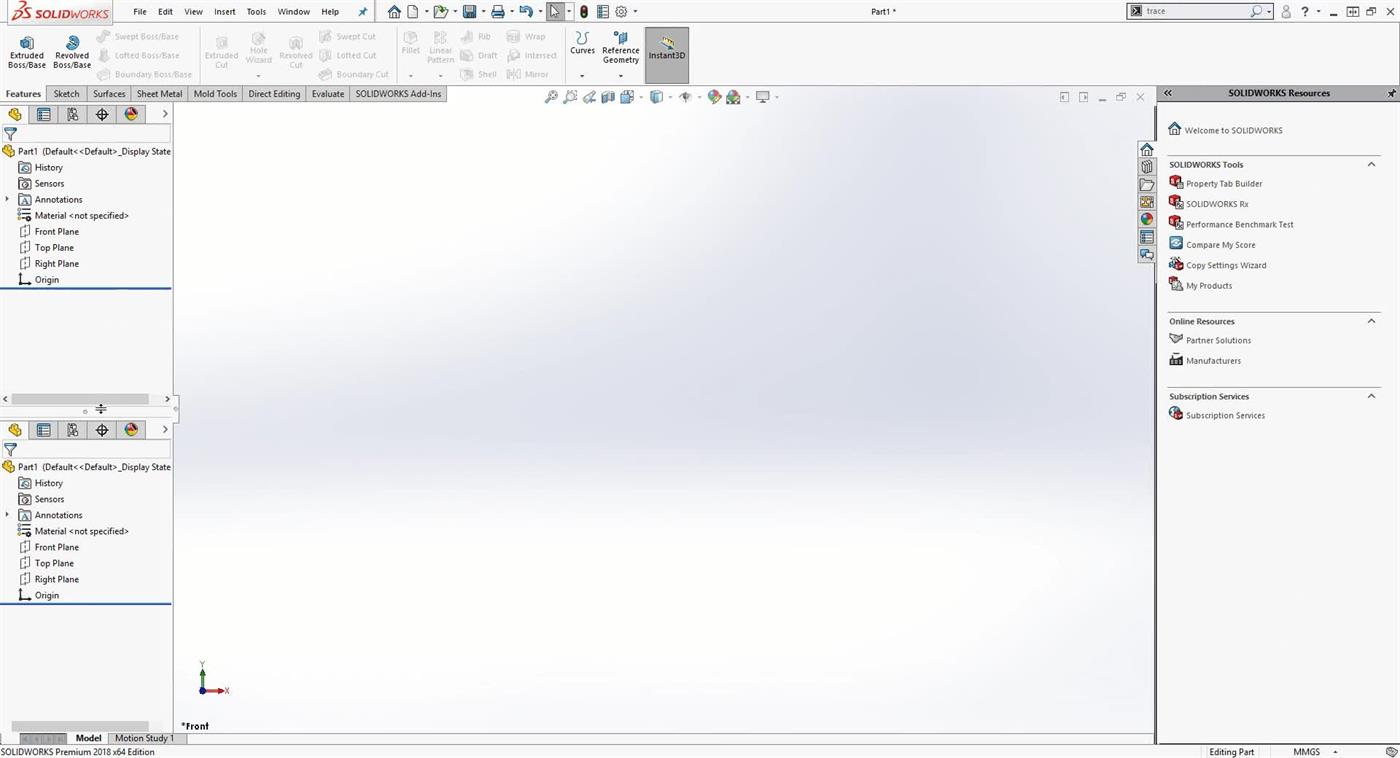The width and height of the screenshot is (1400, 758).
Task: Open the Design Library task pane
Action: tap(1147, 167)
